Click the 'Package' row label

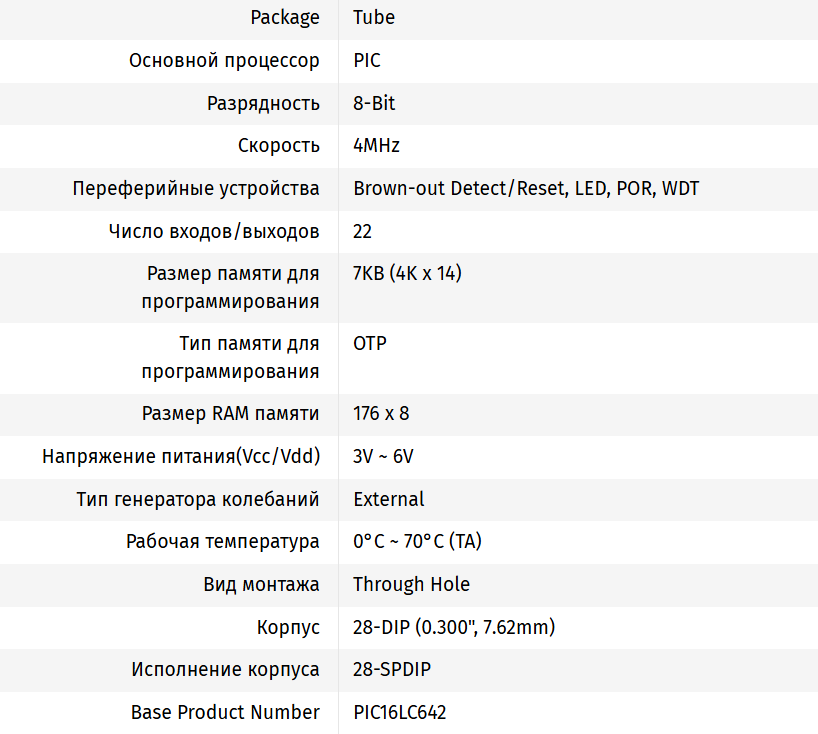pos(285,18)
